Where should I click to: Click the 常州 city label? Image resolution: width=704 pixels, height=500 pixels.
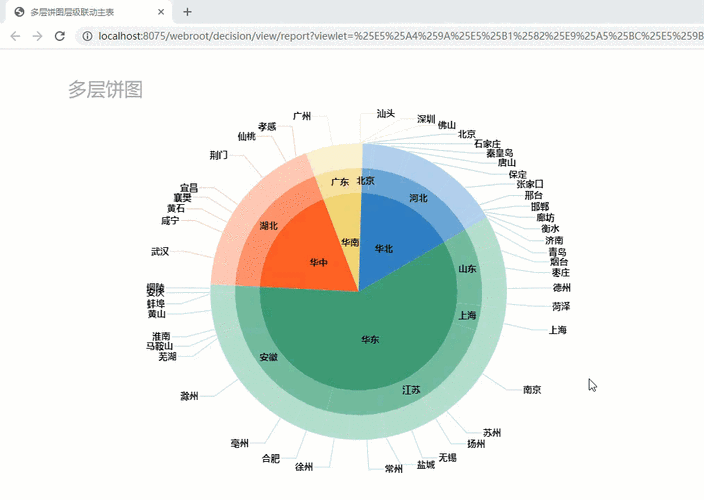point(394,469)
